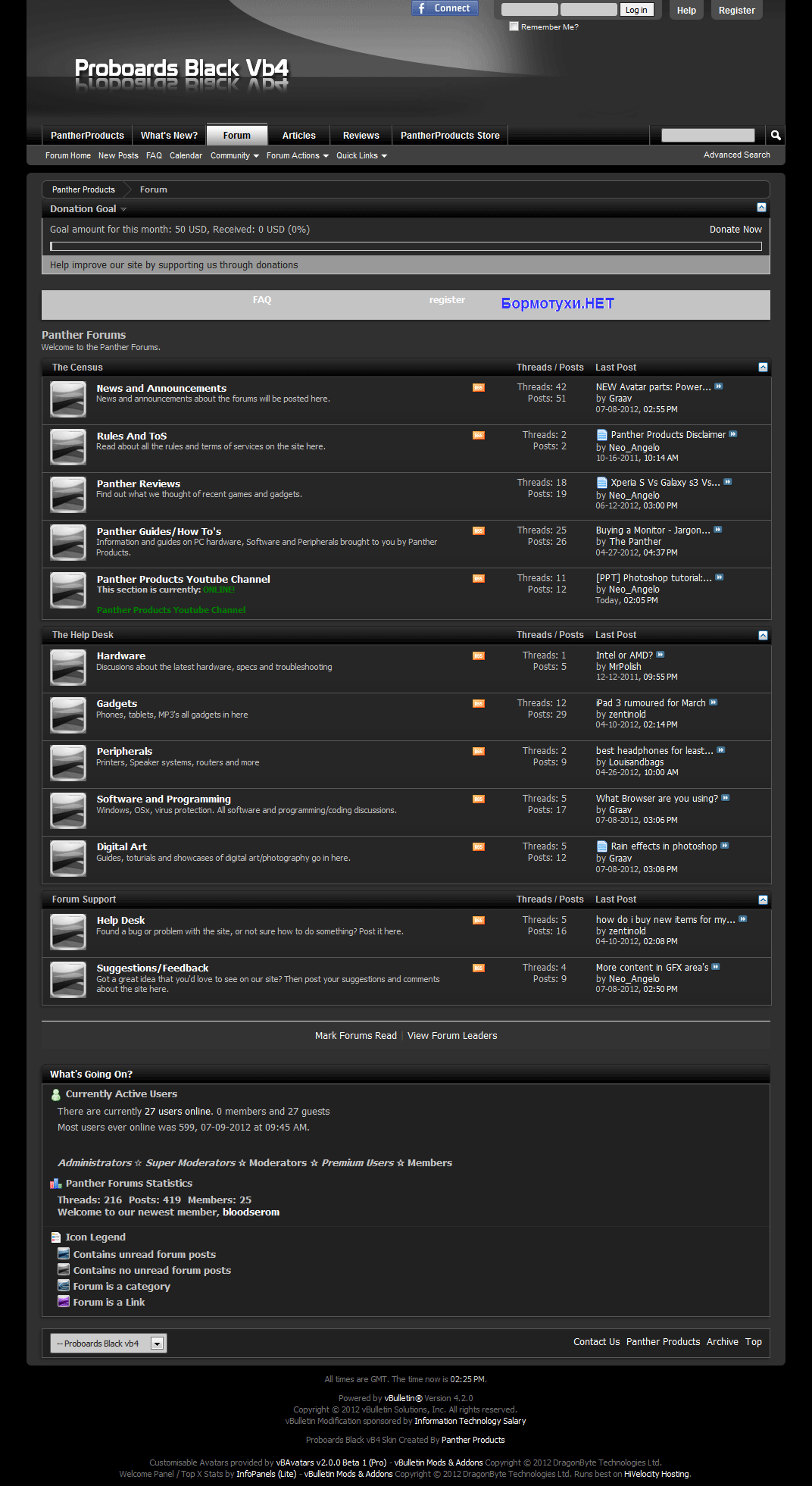812x1486 pixels.
Task: Open RSS feed for Rules And ToS
Action: coord(479,435)
